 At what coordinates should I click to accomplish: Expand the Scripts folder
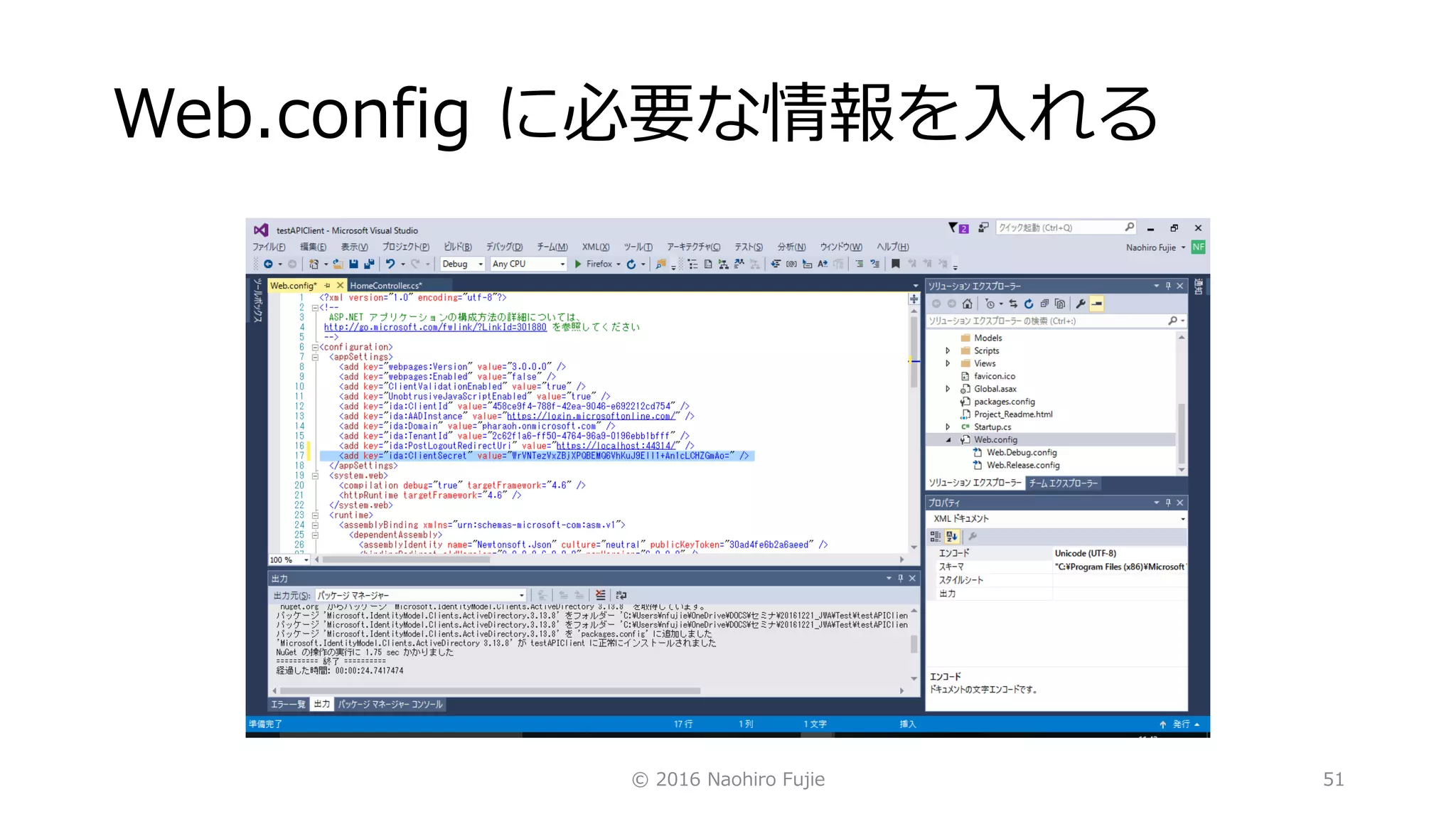pos(948,351)
